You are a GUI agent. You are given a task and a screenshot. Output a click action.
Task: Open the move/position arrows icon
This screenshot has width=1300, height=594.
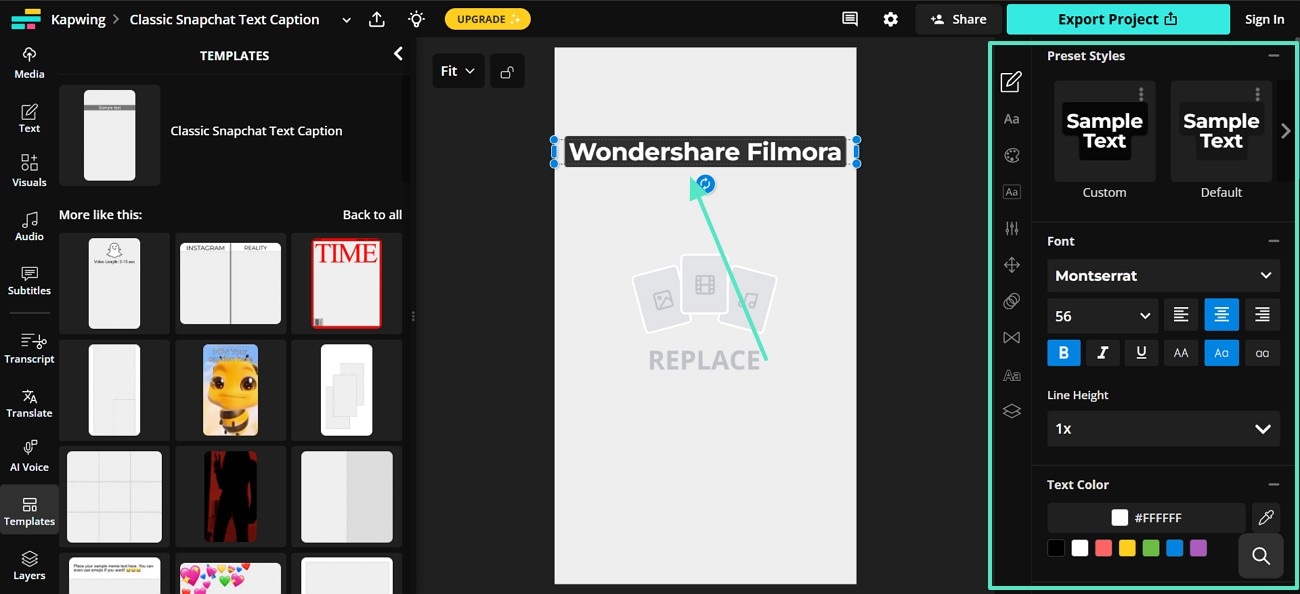(x=1011, y=265)
